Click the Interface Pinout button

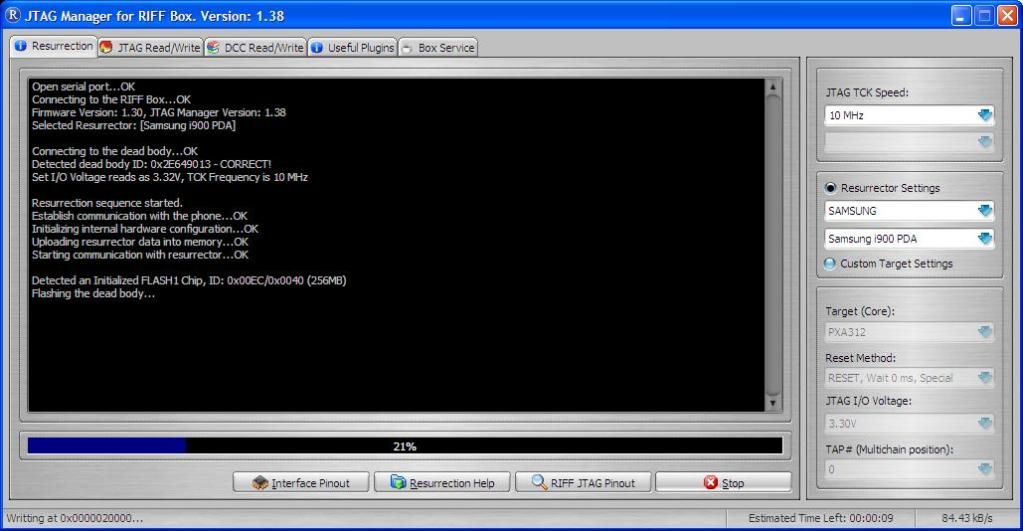[301, 483]
